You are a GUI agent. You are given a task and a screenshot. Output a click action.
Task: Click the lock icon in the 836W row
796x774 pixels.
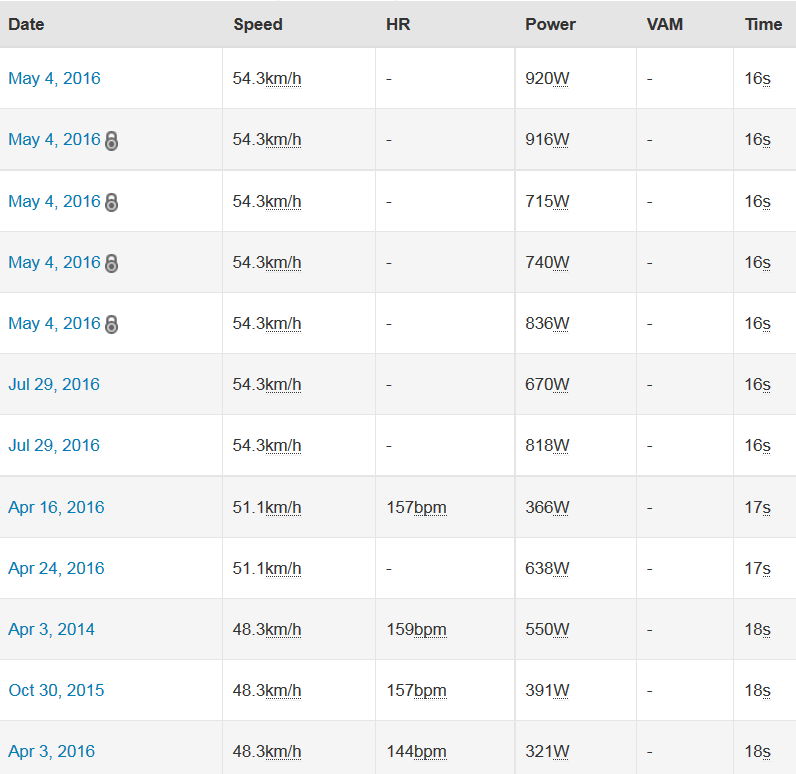tap(112, 324)
